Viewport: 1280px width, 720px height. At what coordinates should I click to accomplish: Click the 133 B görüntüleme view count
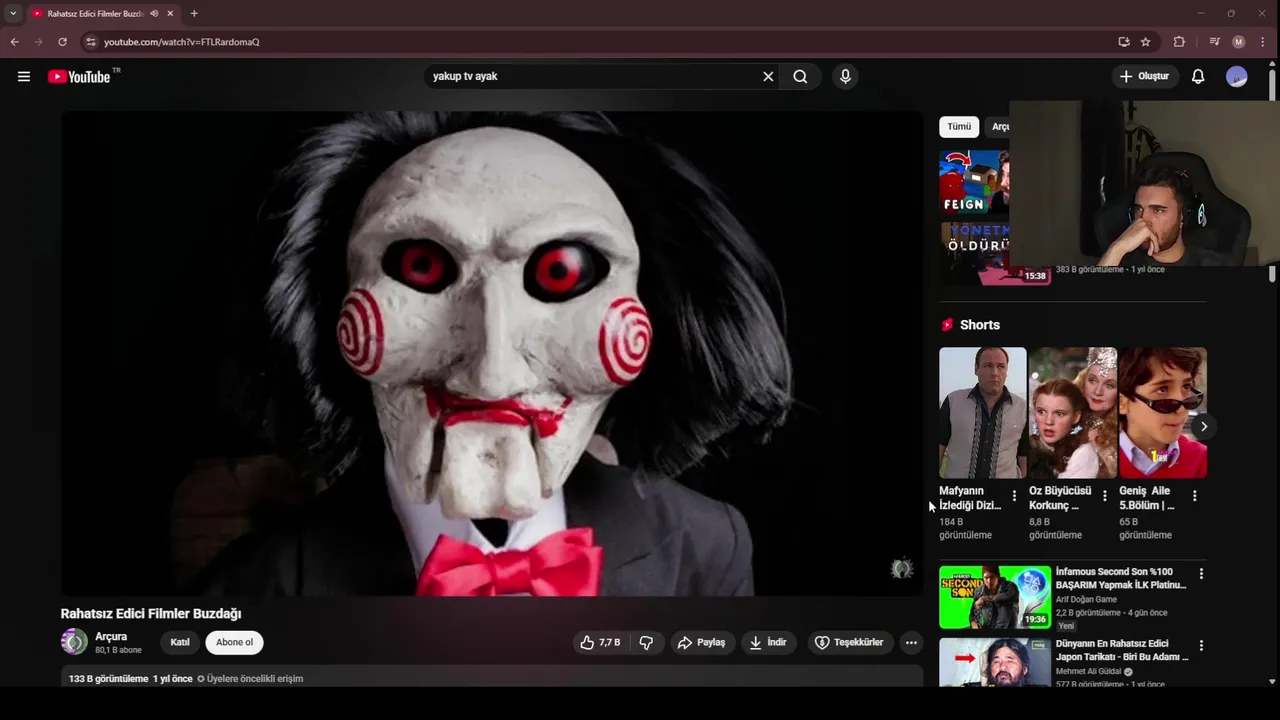(x=108, y=679)
